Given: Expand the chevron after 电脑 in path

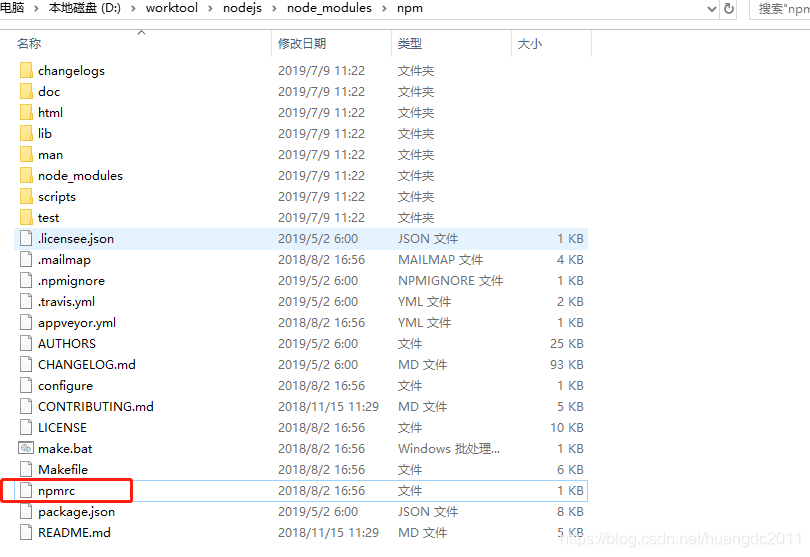Looking at the screenshot, I should (36, 8).
